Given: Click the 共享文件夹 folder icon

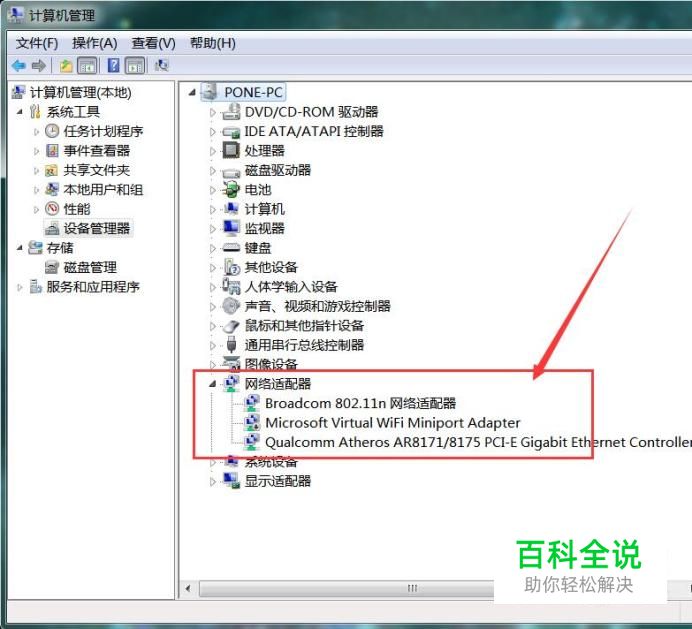Looking at the screenshot, I should [52, 170].
